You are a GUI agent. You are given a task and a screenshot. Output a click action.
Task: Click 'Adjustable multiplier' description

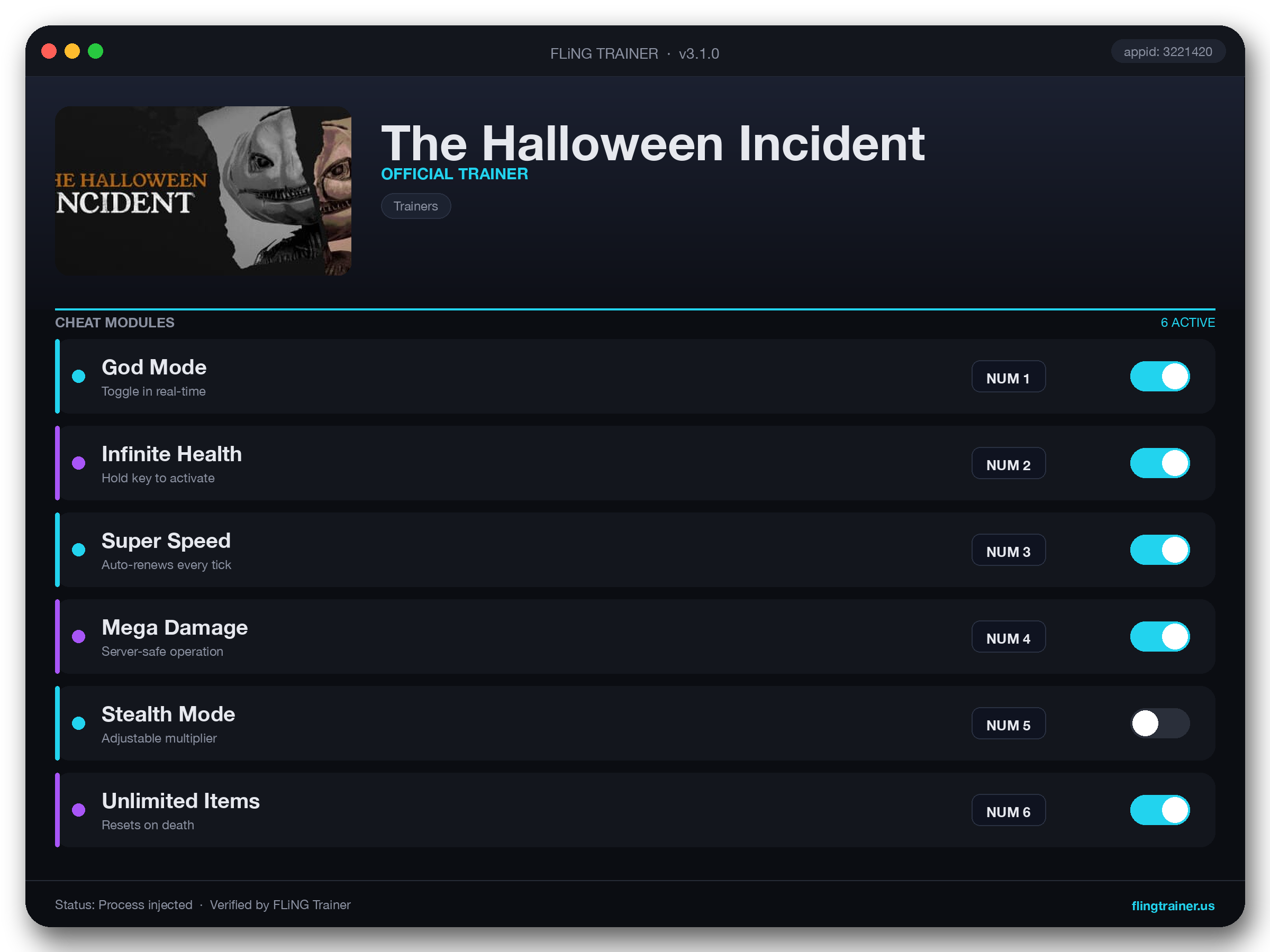pyautogui.click(x=159, y=738)
